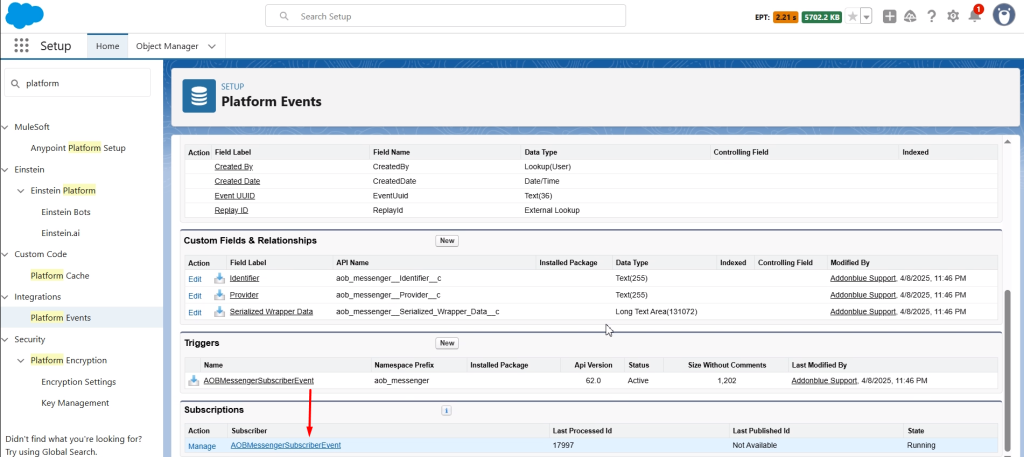Edit the Serialized Wrapper Data field
This screenshot has width=1024, height=457.
(x=195, y=313)
